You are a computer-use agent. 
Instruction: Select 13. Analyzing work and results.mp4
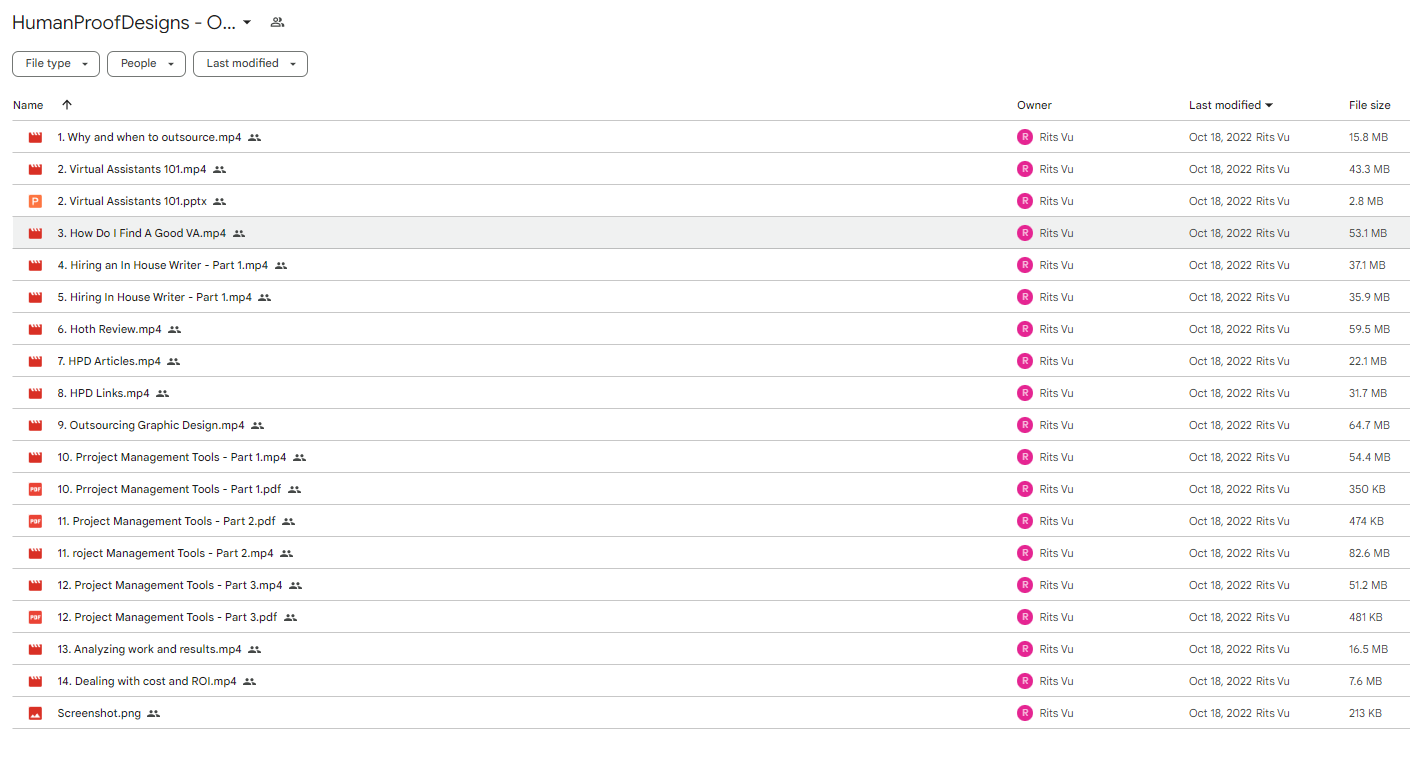pyautogui.click(x=149, y=649)
